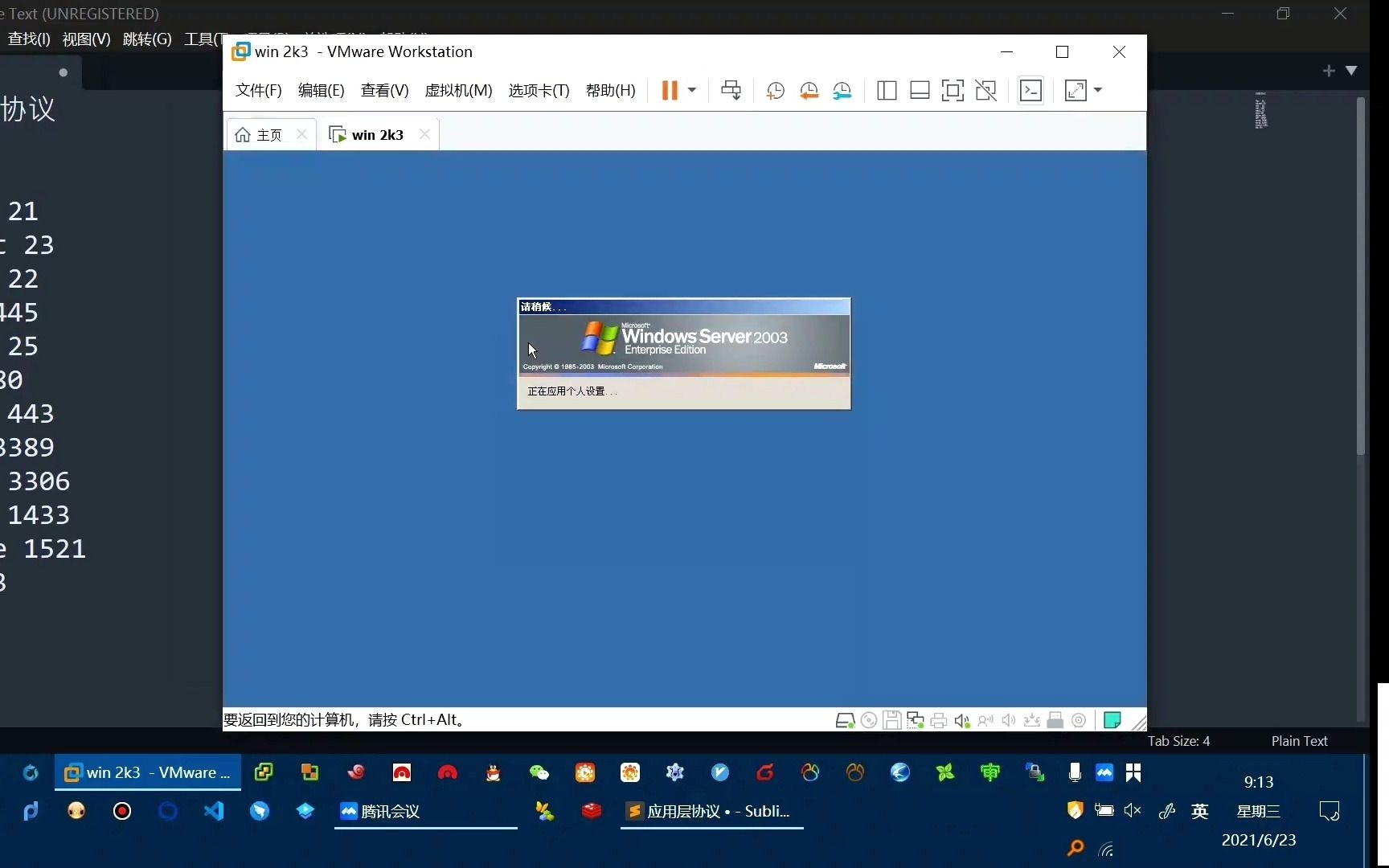The height and width of the screenshot is (868, 1389).
Task: Expand the stretch display dropdown arrow
Action: coord(1098,90)
